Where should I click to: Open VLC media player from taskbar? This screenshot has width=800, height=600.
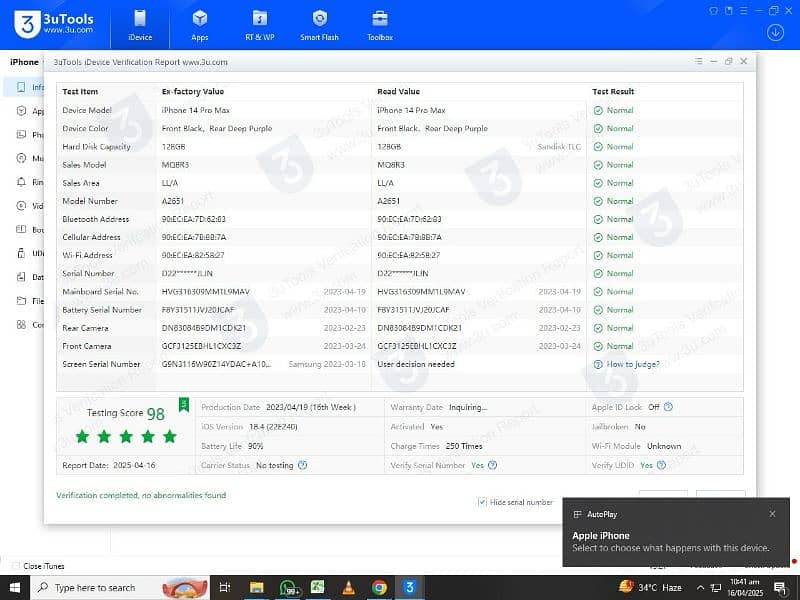pyautogui.click(x=348, y=588)
